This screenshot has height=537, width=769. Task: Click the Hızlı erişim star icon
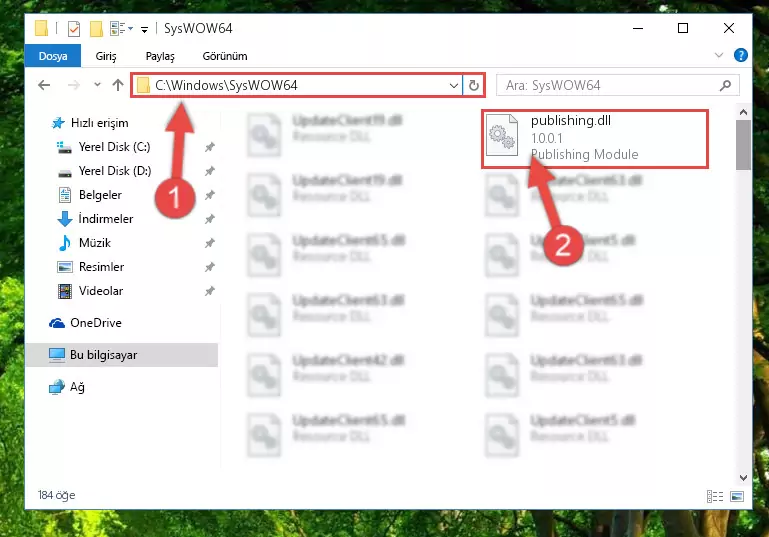click(x=58, y=123)
